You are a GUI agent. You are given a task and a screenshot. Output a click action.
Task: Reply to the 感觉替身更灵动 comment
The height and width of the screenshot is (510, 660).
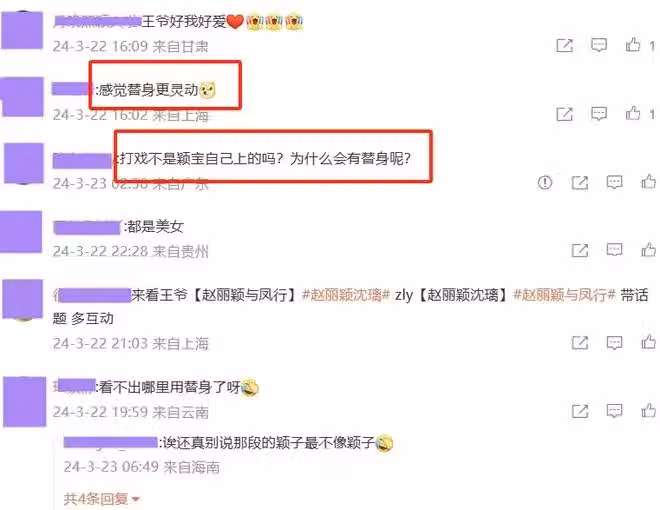[x=599, y=113]
